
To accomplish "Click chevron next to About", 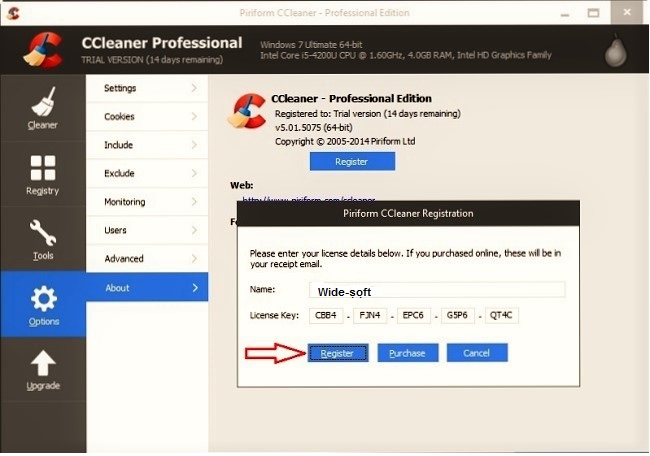I will [195, 288].
